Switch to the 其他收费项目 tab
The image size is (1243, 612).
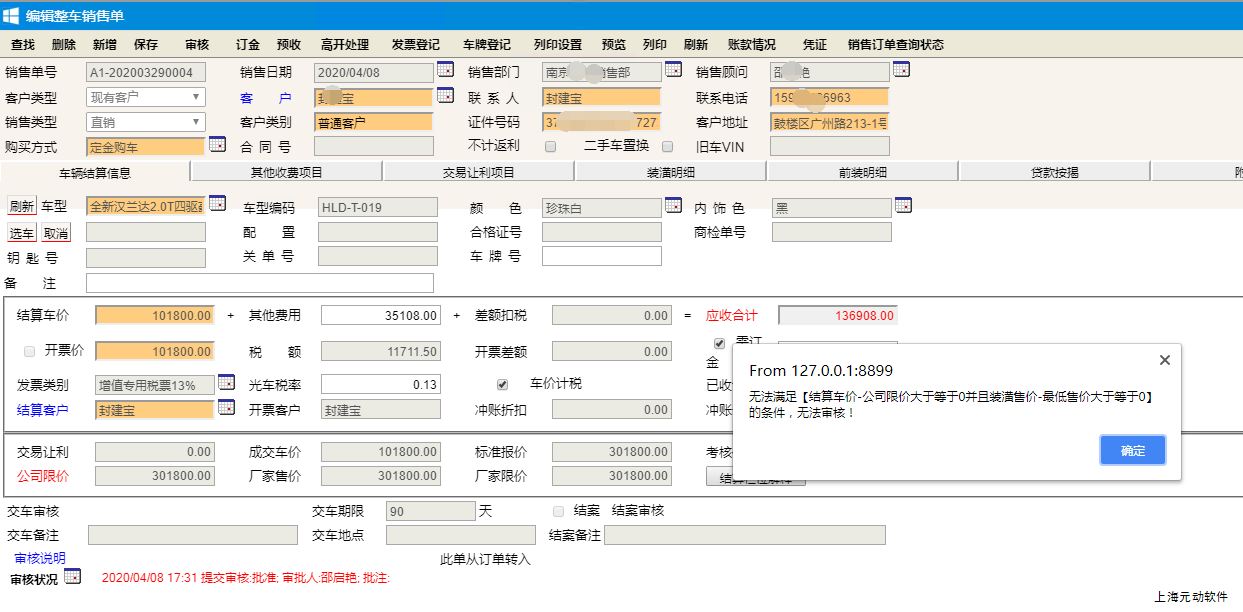286,172
